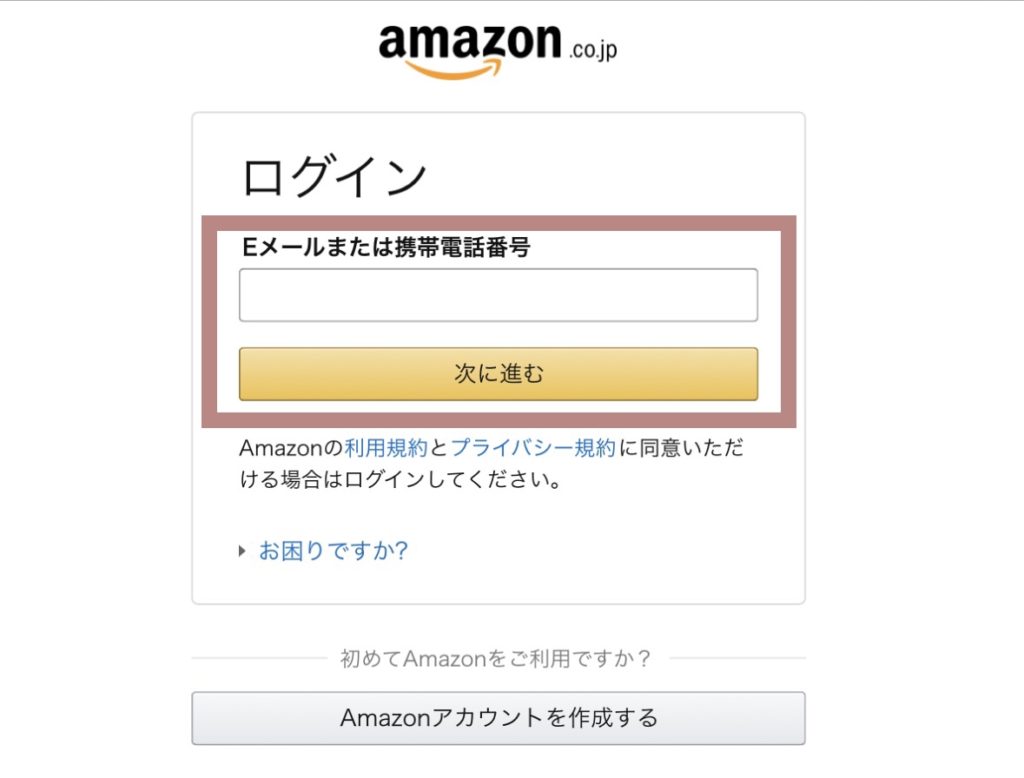The width and height of the screenshot is (1024, 778).
Task: Click the Amazon wordmark logo
Action: click(x=470, y=42)
